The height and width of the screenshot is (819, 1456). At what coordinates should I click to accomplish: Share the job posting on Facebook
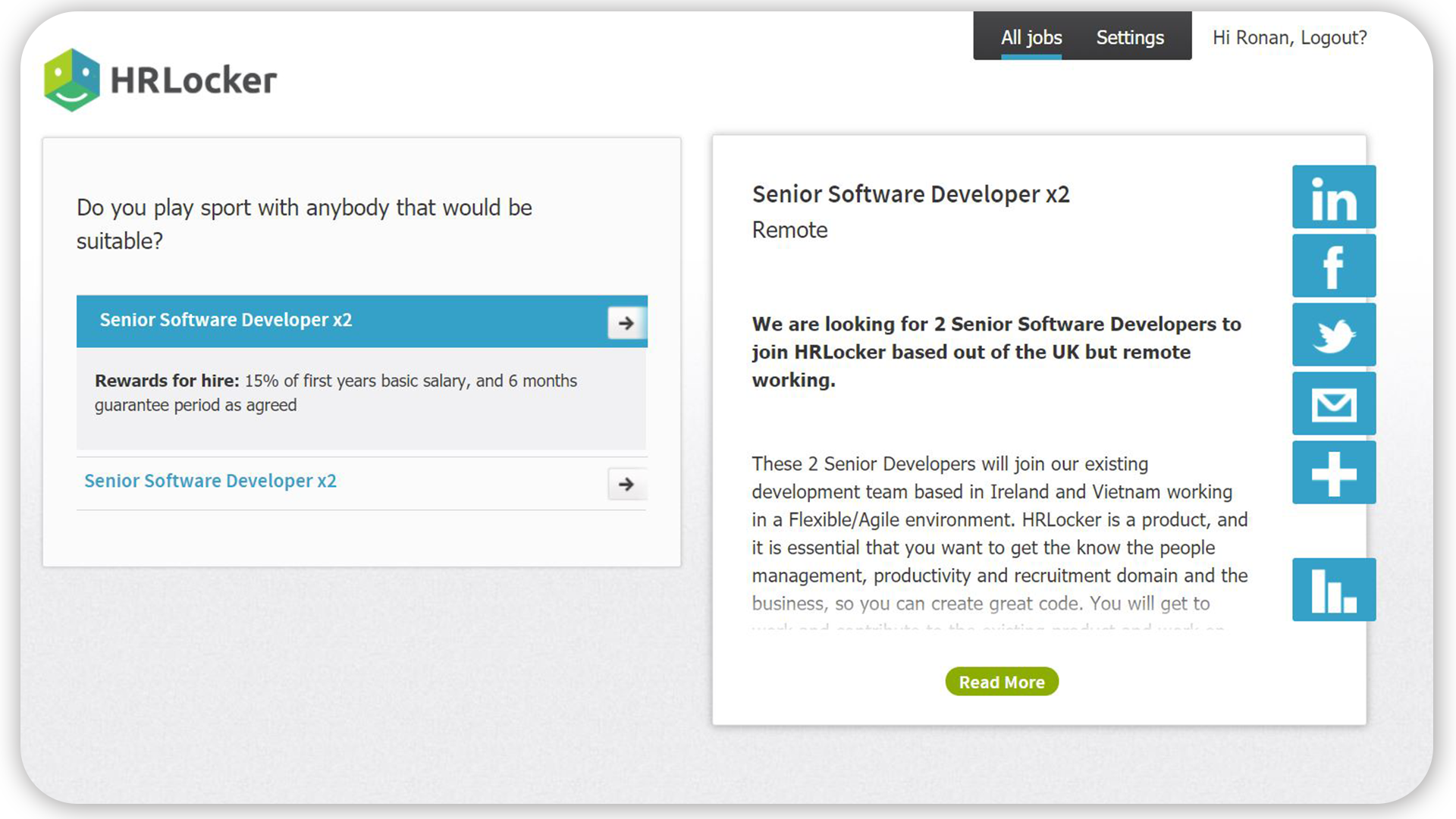(x=1333, y=265)
